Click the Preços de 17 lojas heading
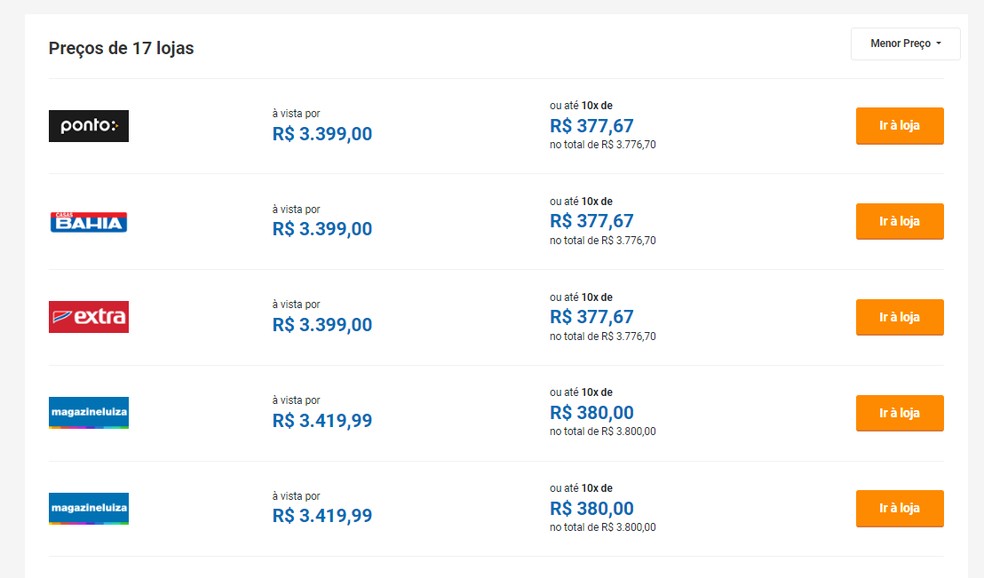Image resolution: width=984 pixels, height=578 pixels. (x=121, y=48)
